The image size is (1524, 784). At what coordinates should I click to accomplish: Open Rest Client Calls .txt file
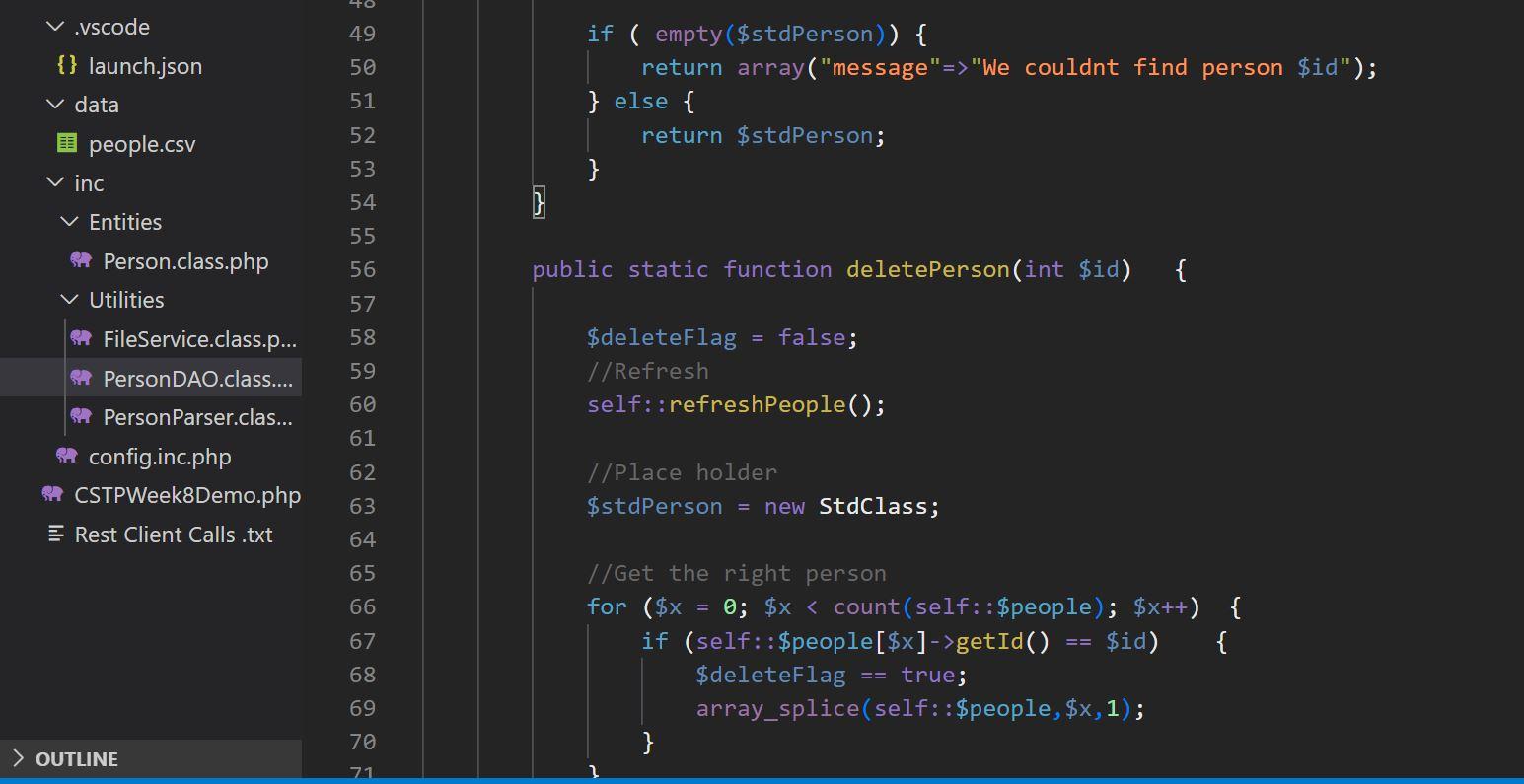click(174, 535)
